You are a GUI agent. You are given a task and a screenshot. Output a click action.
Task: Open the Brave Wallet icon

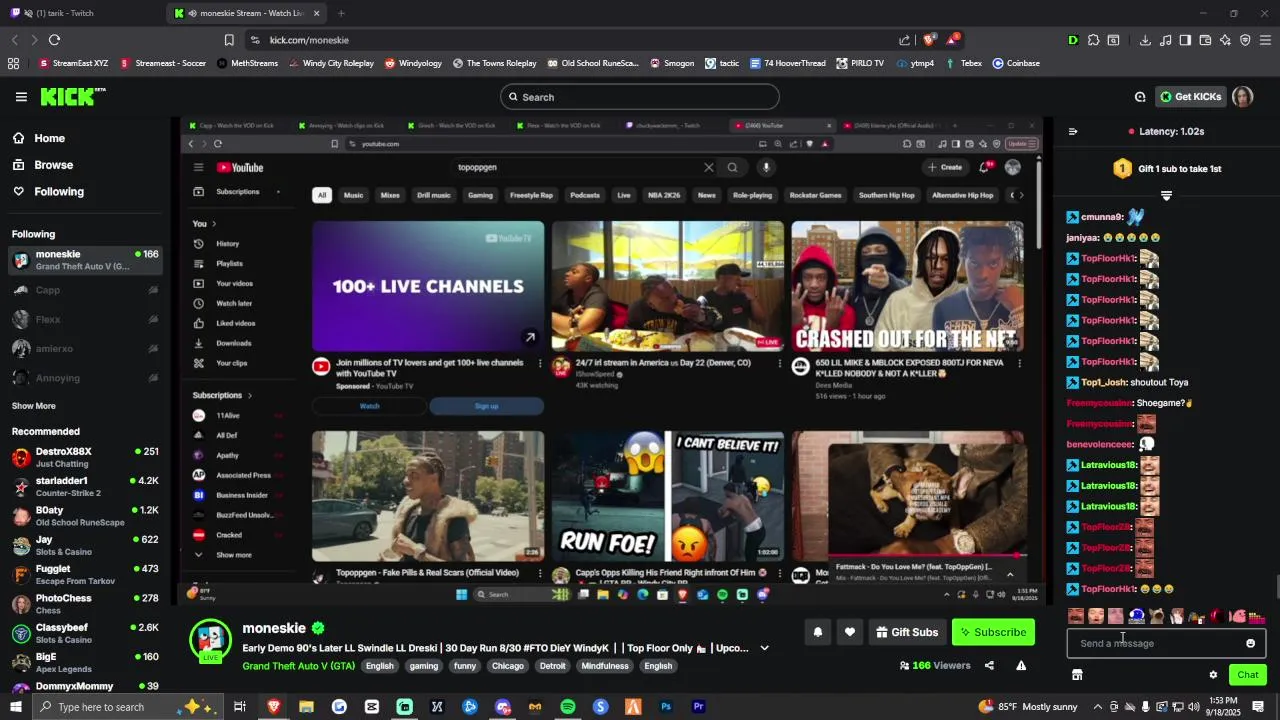click(x=1205, y=40)
